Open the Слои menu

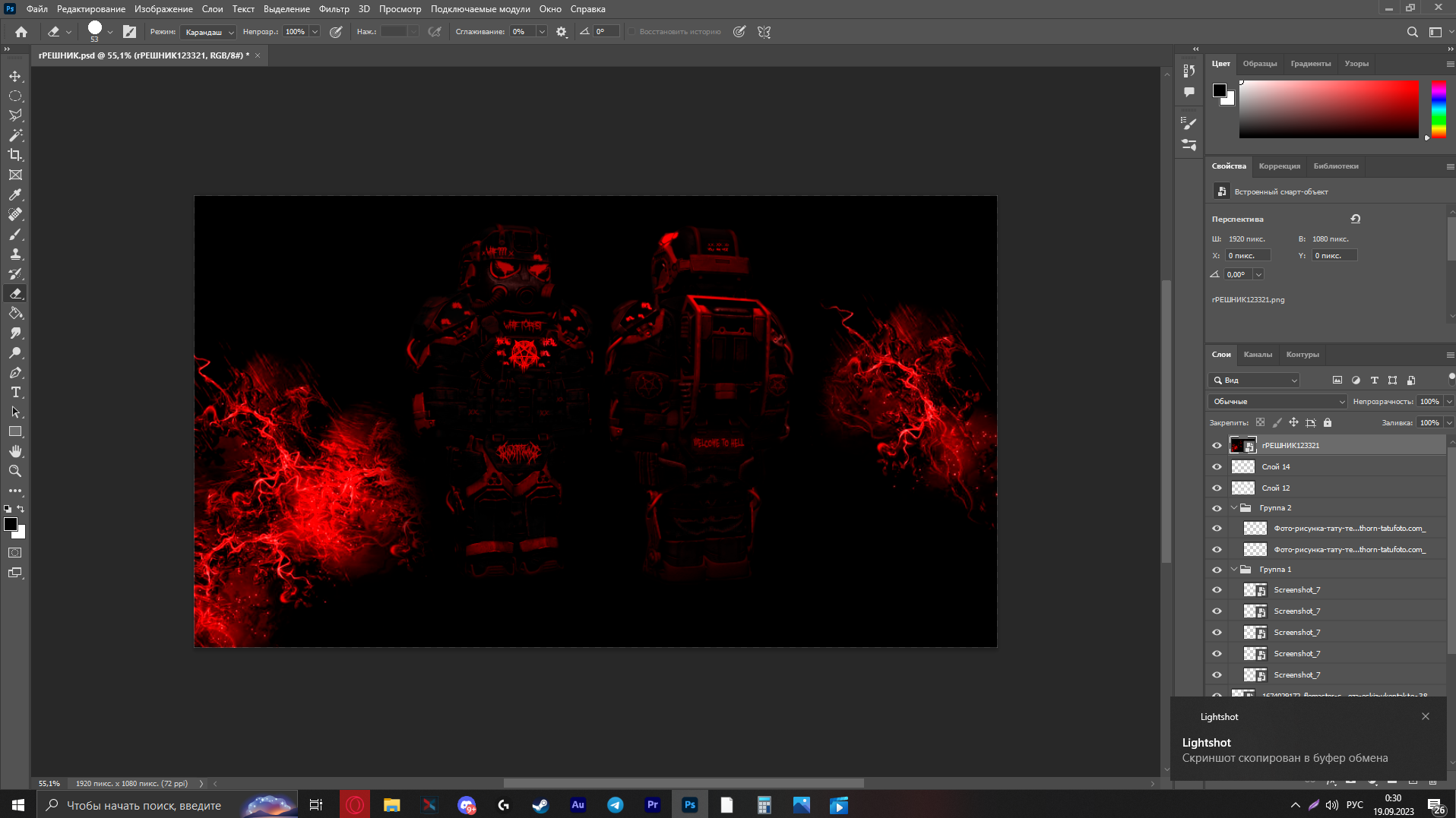(x=212, y=9)
